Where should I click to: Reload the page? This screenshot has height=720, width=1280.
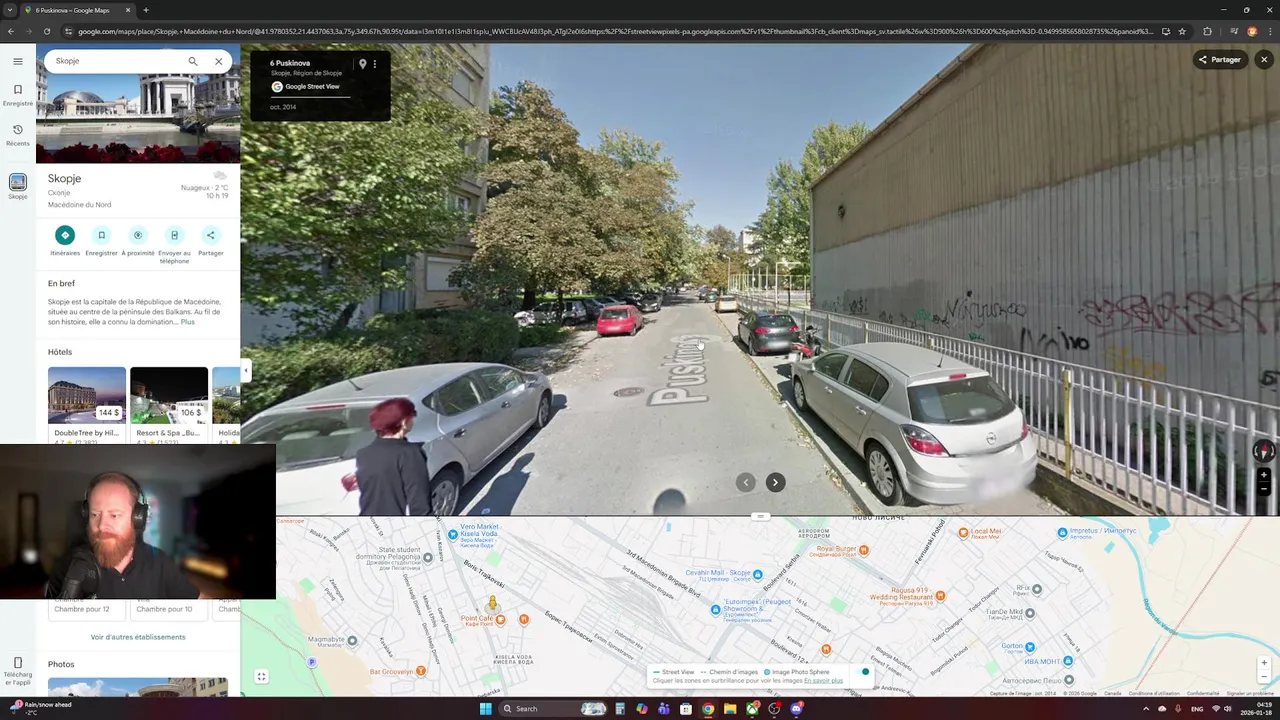46,31
